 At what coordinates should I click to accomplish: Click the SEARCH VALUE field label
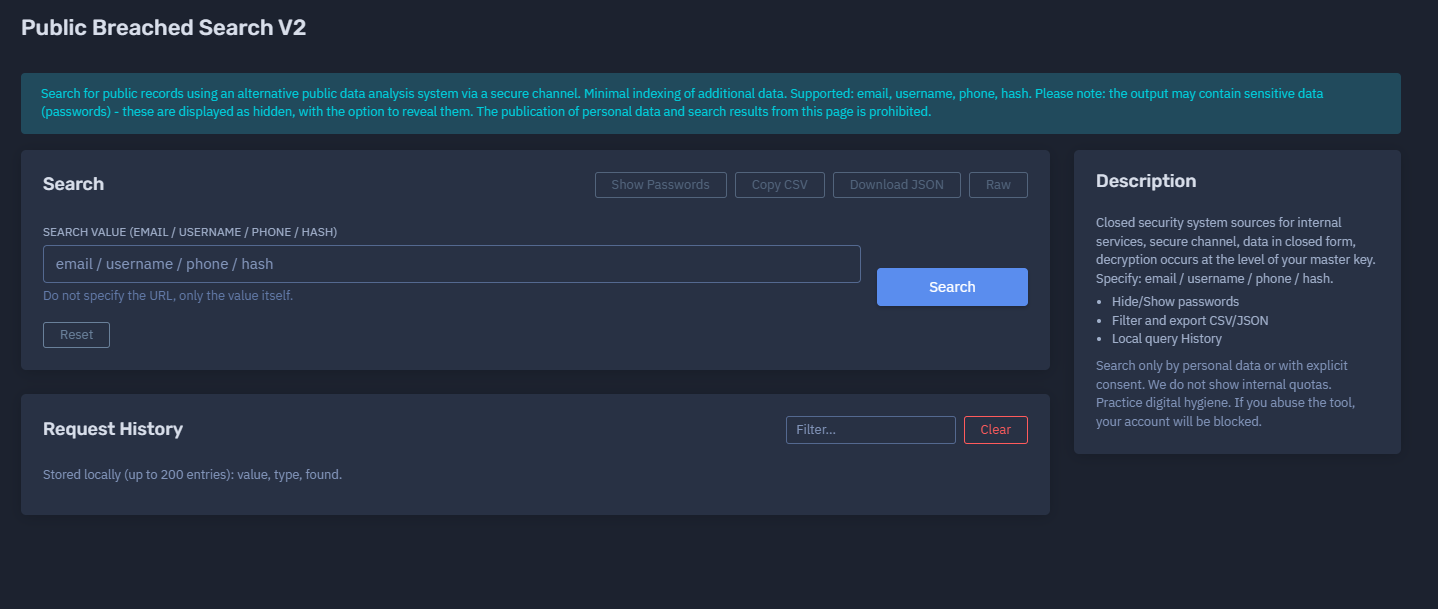click(x=190, y=232)
